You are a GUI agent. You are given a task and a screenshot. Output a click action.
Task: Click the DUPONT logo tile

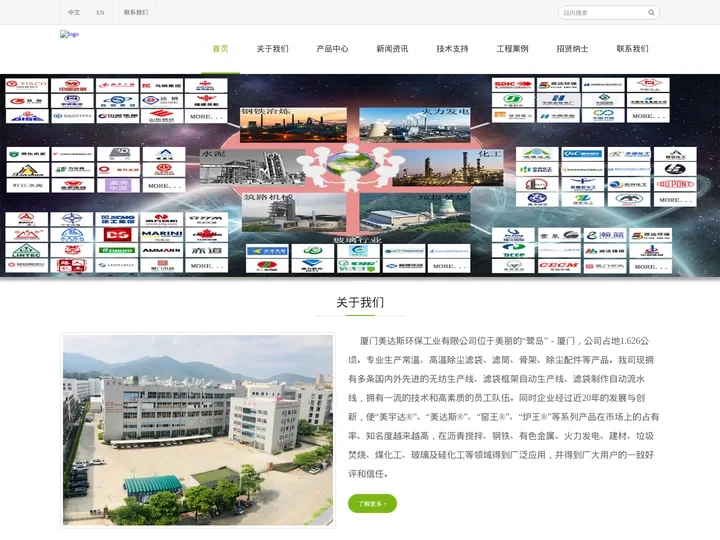click(x=675, y=184)
